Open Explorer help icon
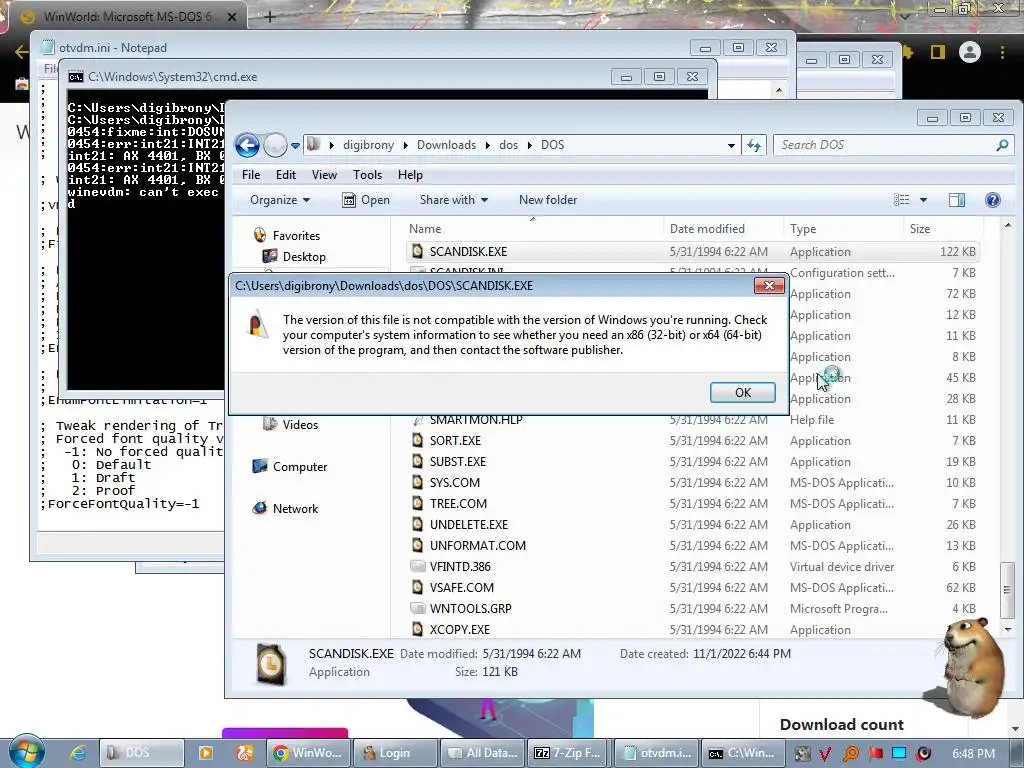 (993, 200)
